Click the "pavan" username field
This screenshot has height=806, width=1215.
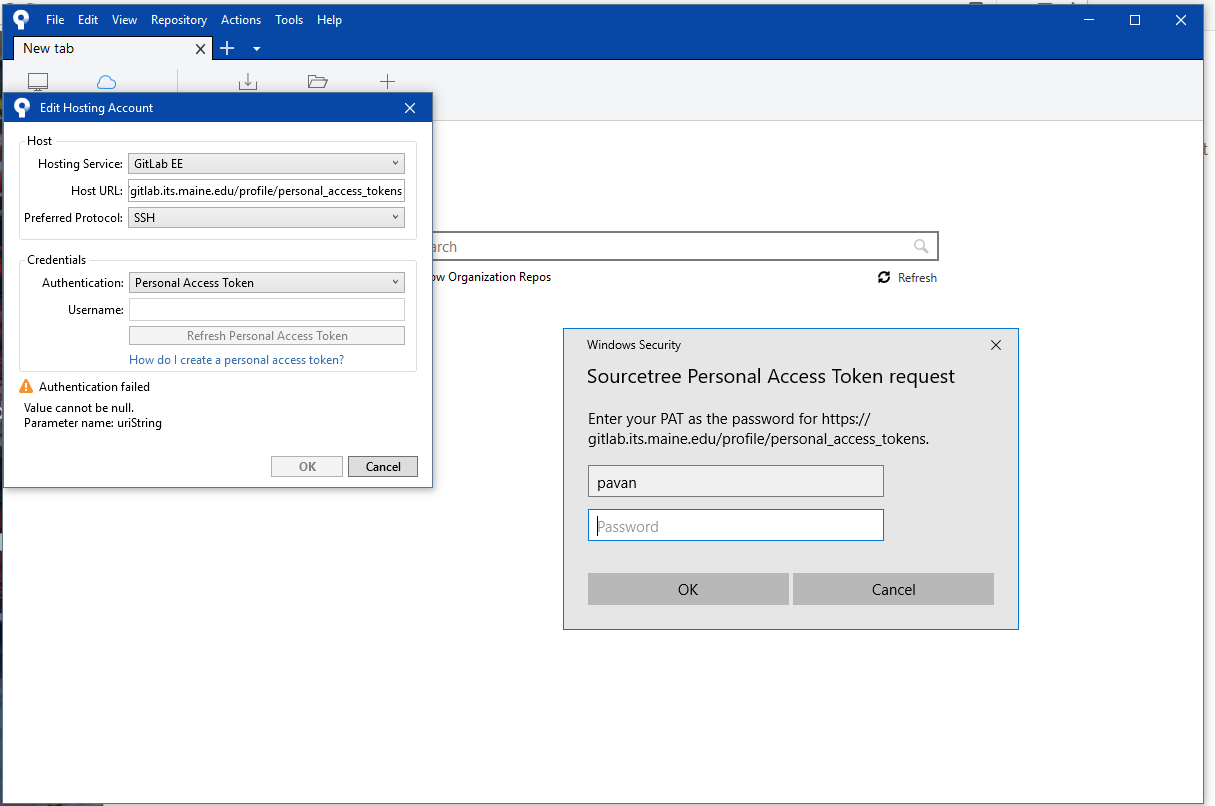pos(736,481)
